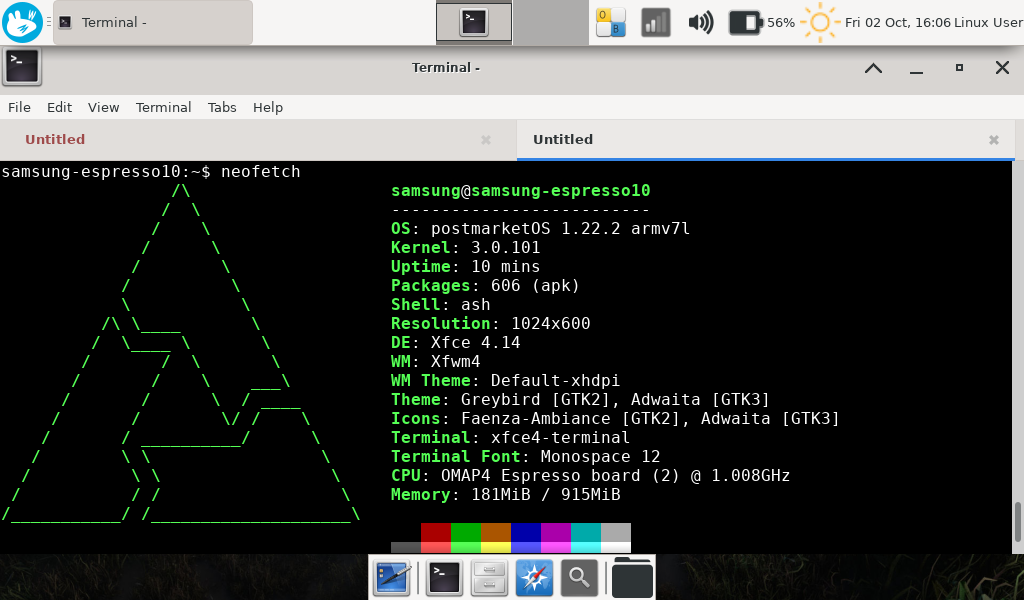Start the application finder with magnifier icon
Image resolution: width=1024 pixels, height=600 pixels.
click(x=579, y=578)
